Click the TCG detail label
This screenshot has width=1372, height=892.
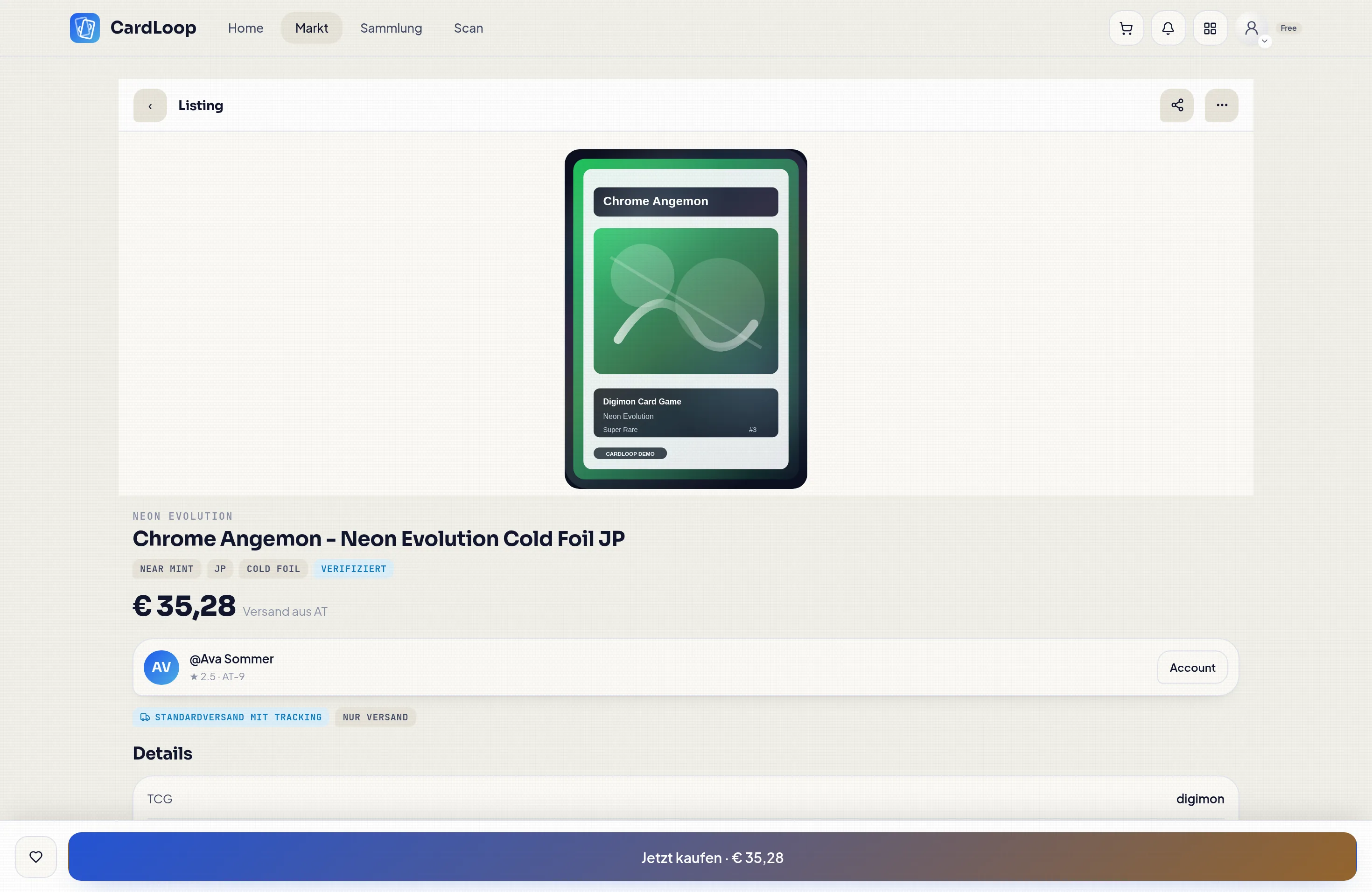(160, 799)
